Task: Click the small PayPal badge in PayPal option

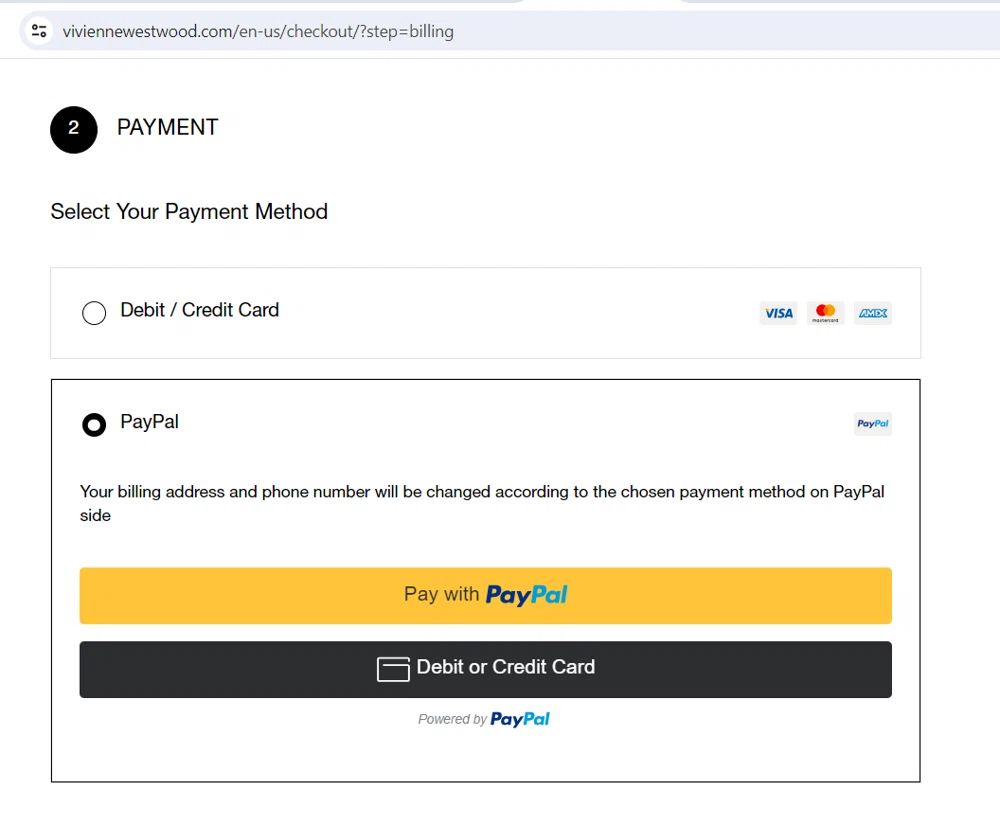Action: pos(872,424)
